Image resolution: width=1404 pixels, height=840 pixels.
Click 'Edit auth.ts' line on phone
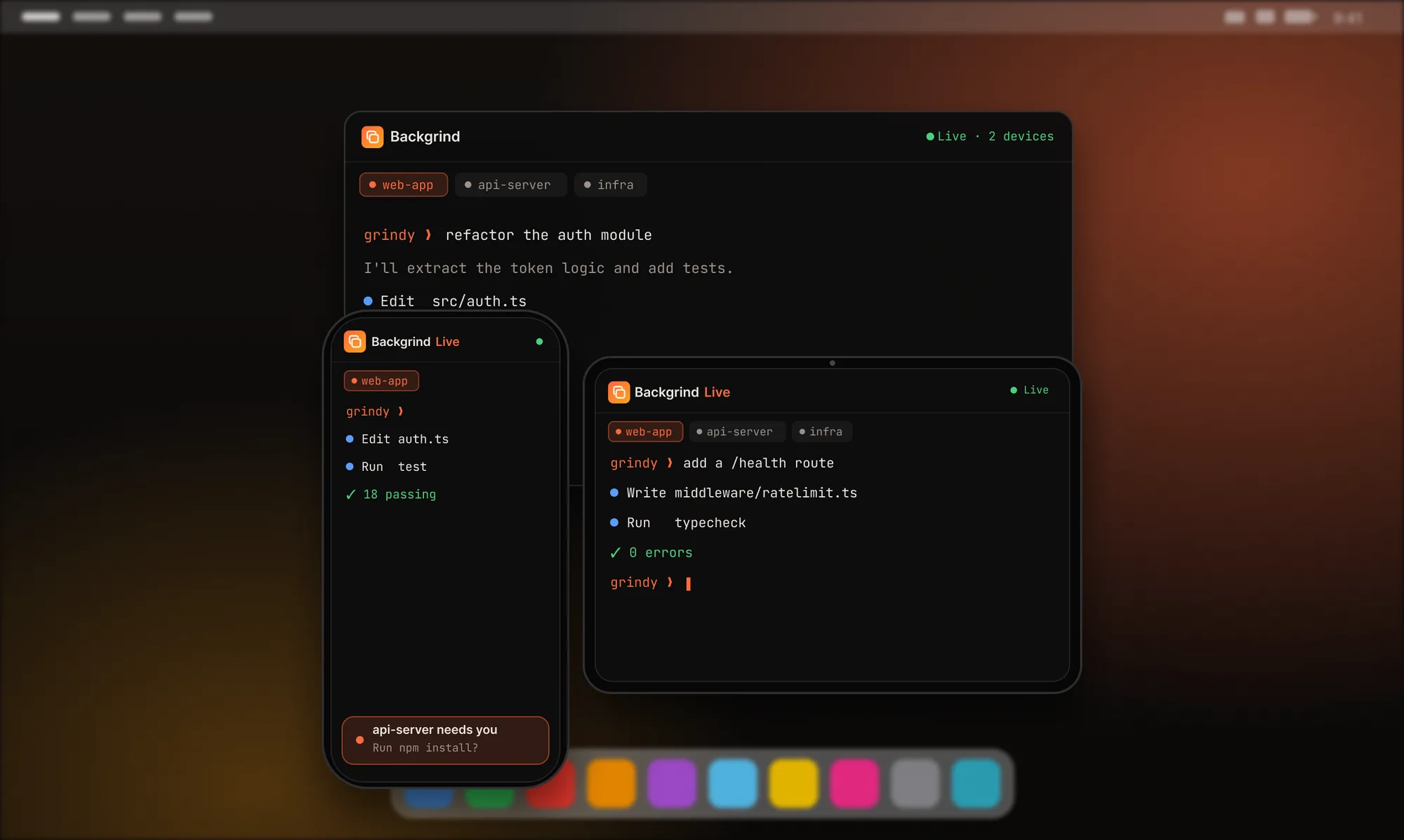pyautogui.click(x=397, y=439)
